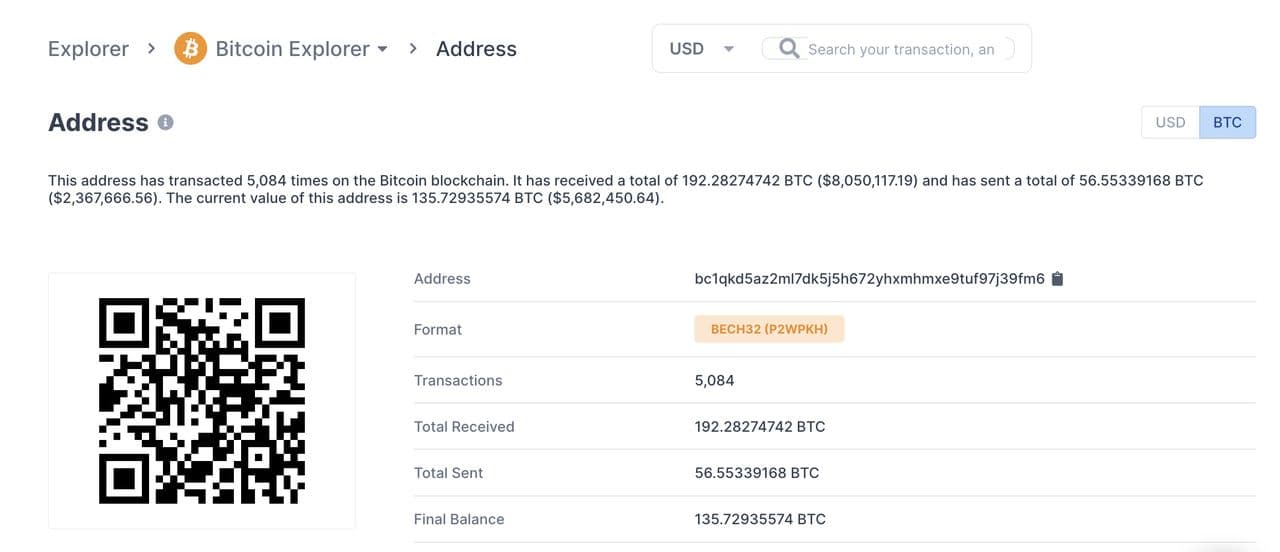Click the Address breadcrumb item

coord(476,48)
